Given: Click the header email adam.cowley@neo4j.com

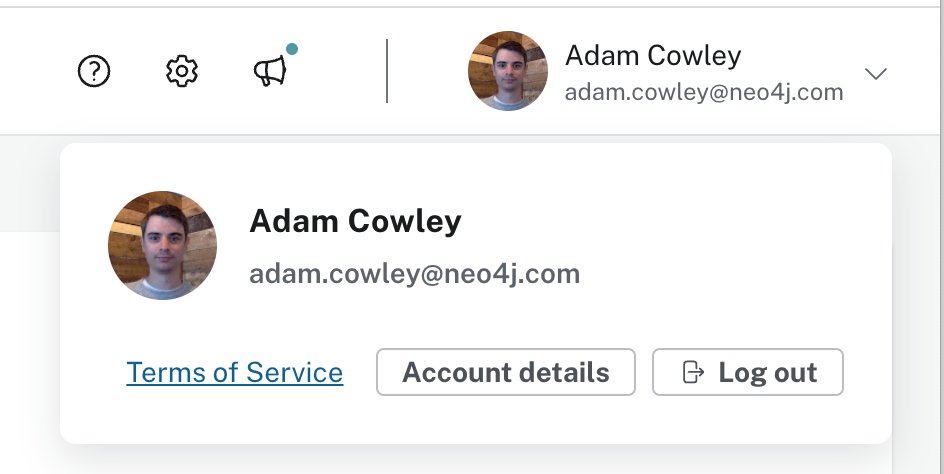Looking at the screenshot, I should point(704,92).
